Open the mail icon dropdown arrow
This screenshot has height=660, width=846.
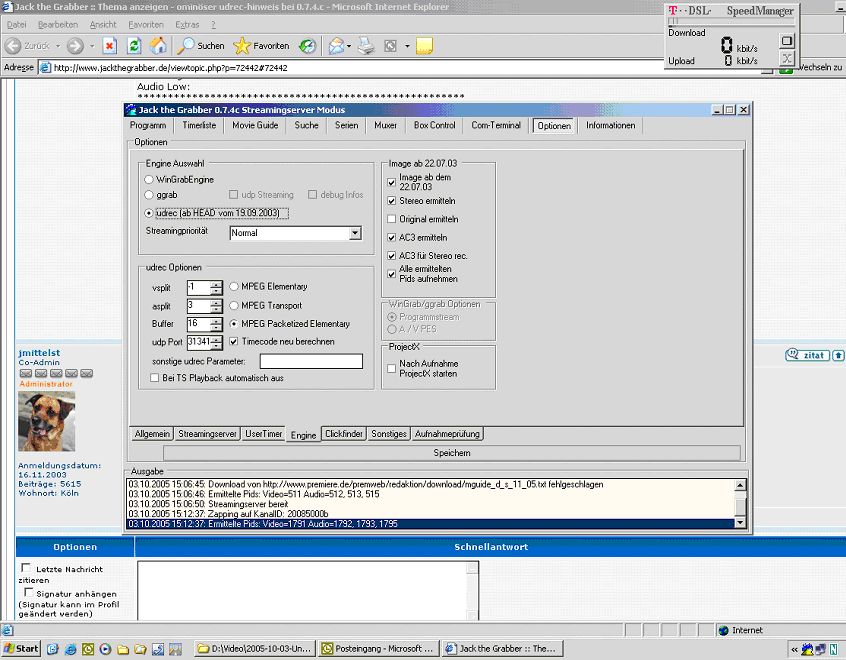point(349,46)
